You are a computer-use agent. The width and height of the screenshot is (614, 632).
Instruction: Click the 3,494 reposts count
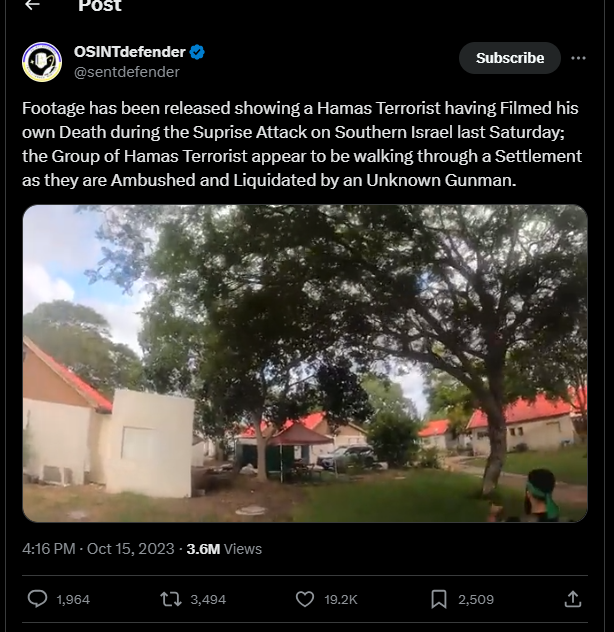point(208,599)
